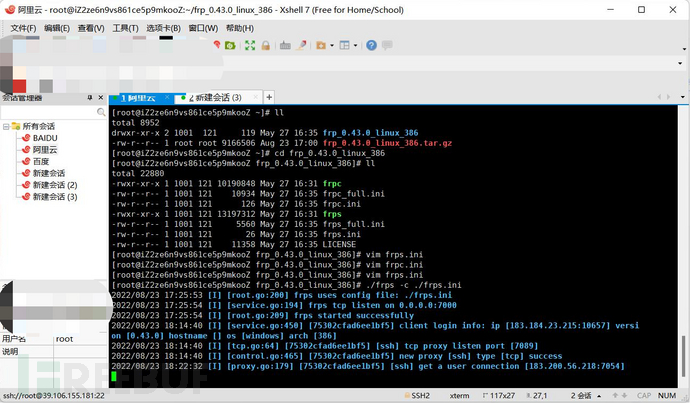This screenshot has width=690, height=403.
Task: Open the blue help question icon
Action: coord(371,45)
